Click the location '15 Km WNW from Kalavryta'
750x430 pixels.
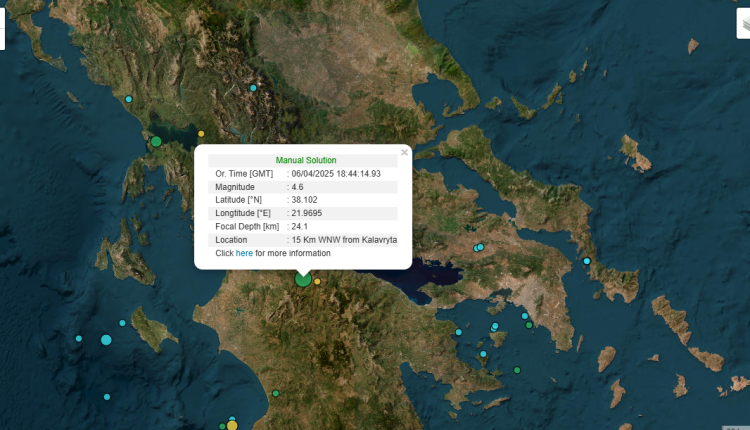344,240
